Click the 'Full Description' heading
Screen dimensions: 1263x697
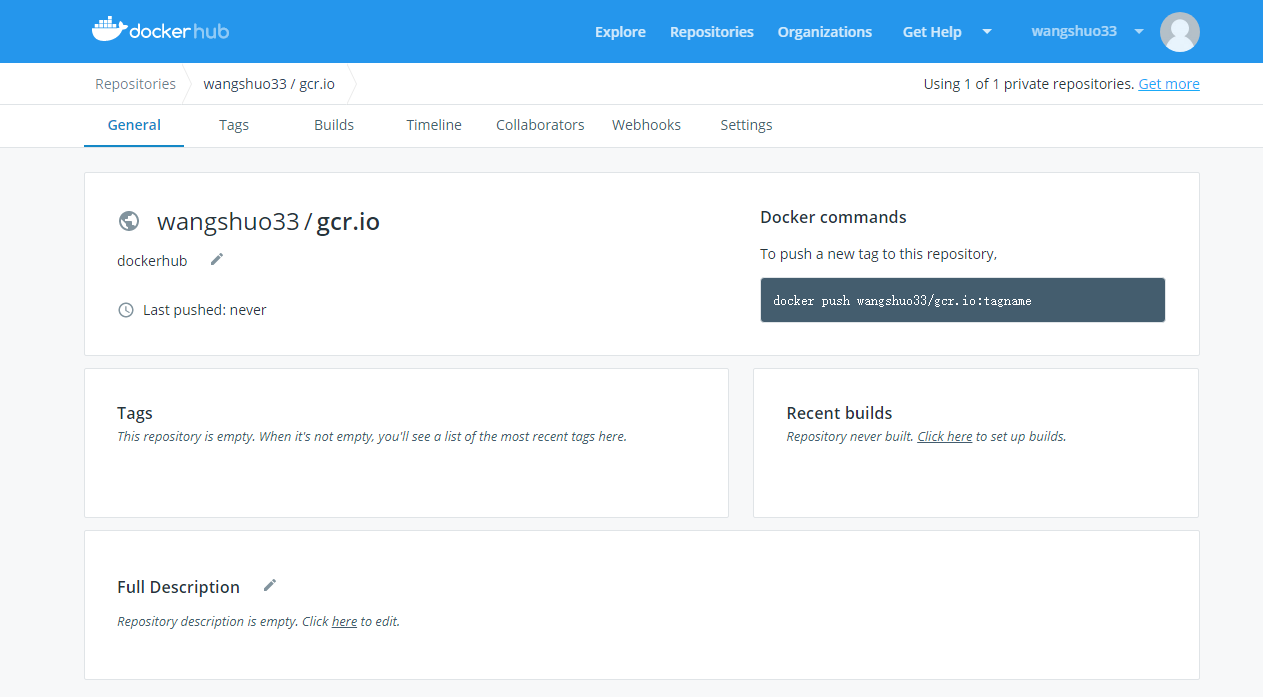178,587
